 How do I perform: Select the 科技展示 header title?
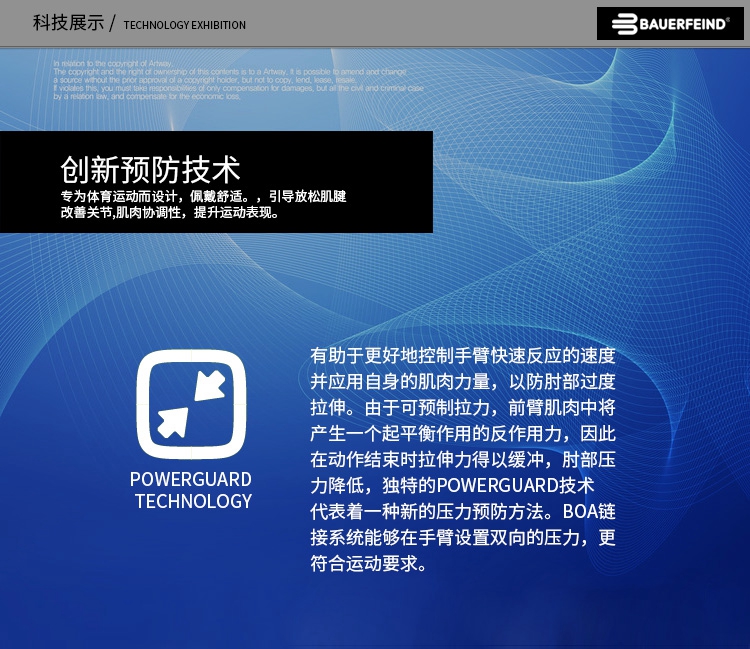(68, 23)
